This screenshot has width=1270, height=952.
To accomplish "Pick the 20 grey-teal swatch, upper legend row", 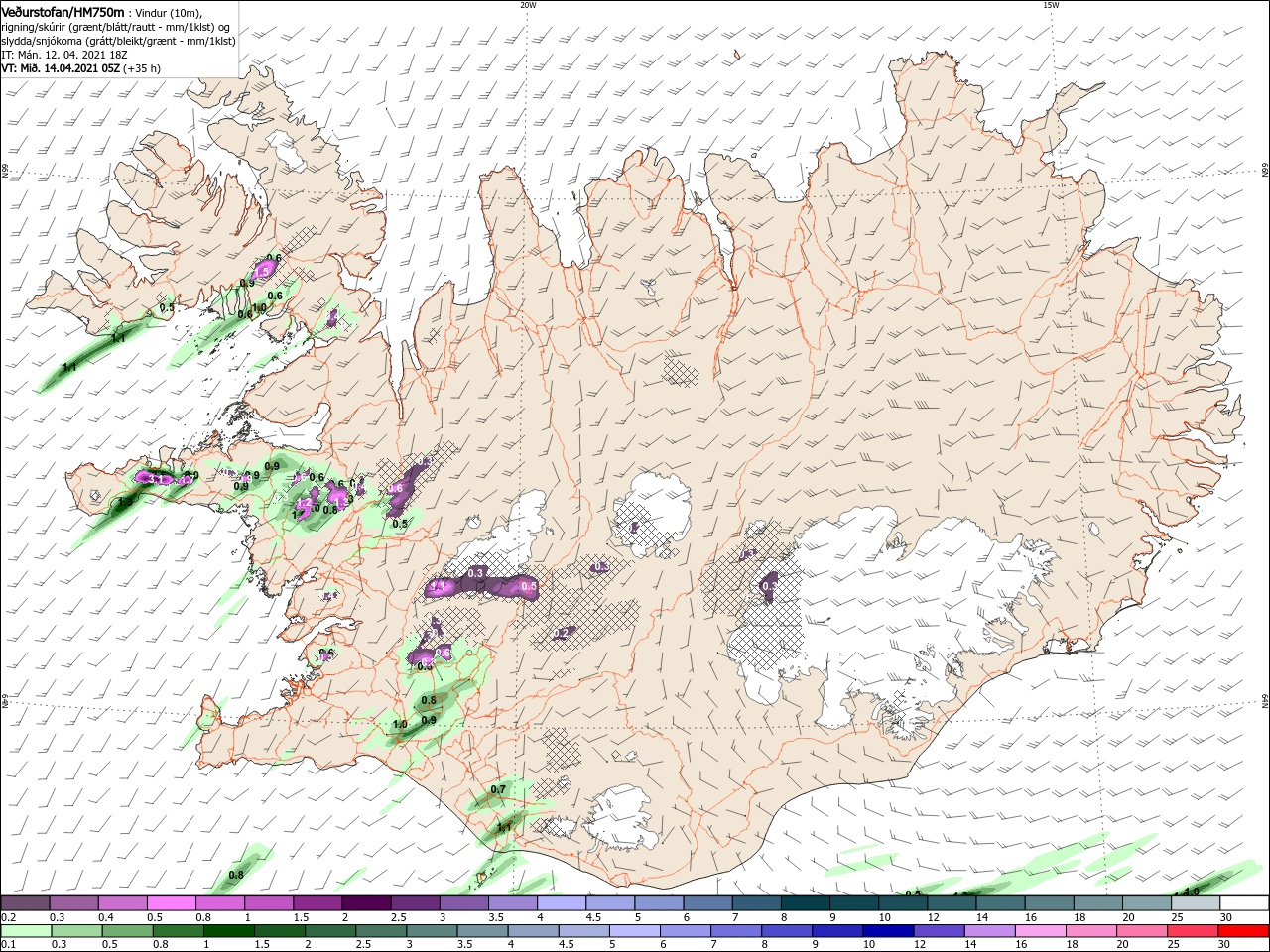I will coord(1146,903).
